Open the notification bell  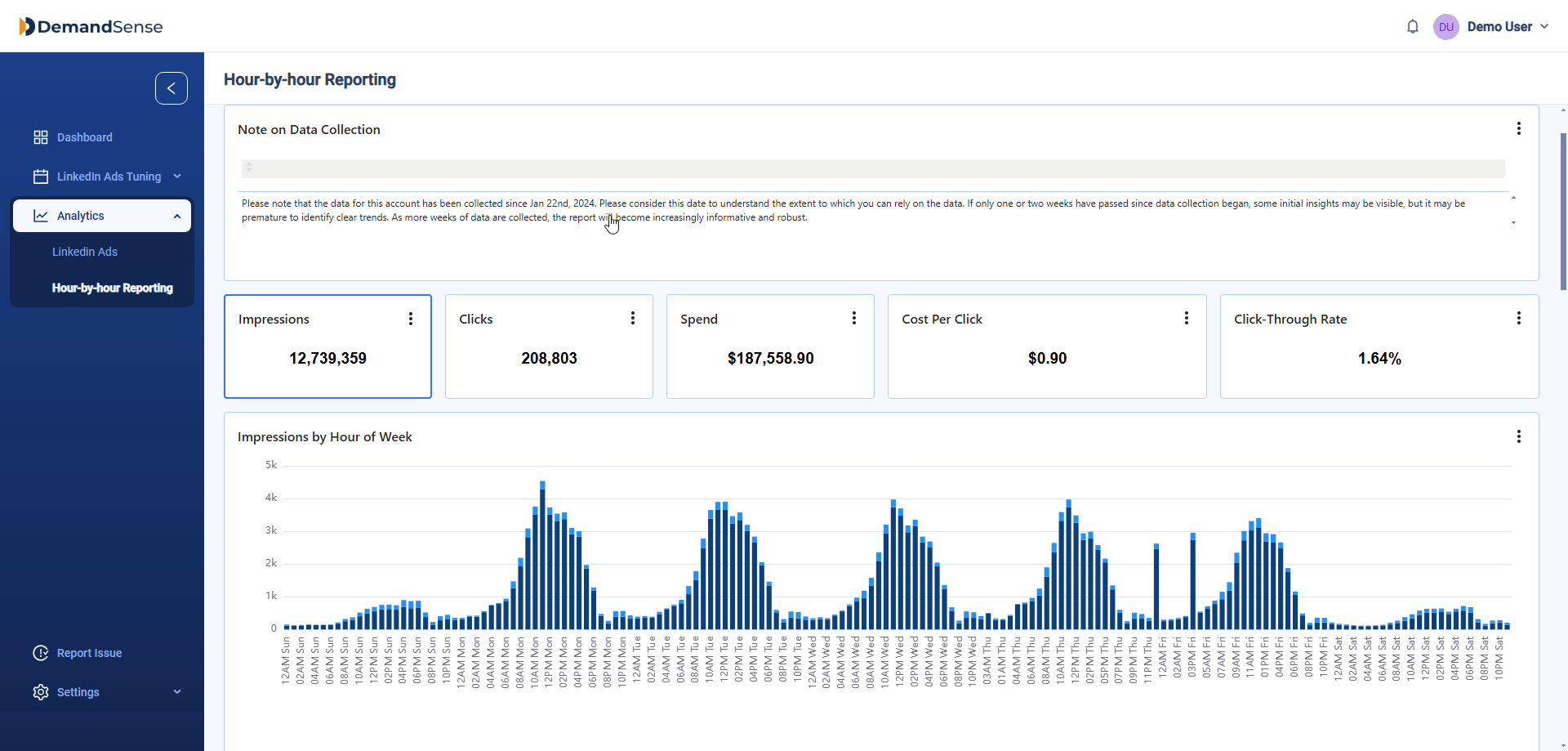point(1413,26)
